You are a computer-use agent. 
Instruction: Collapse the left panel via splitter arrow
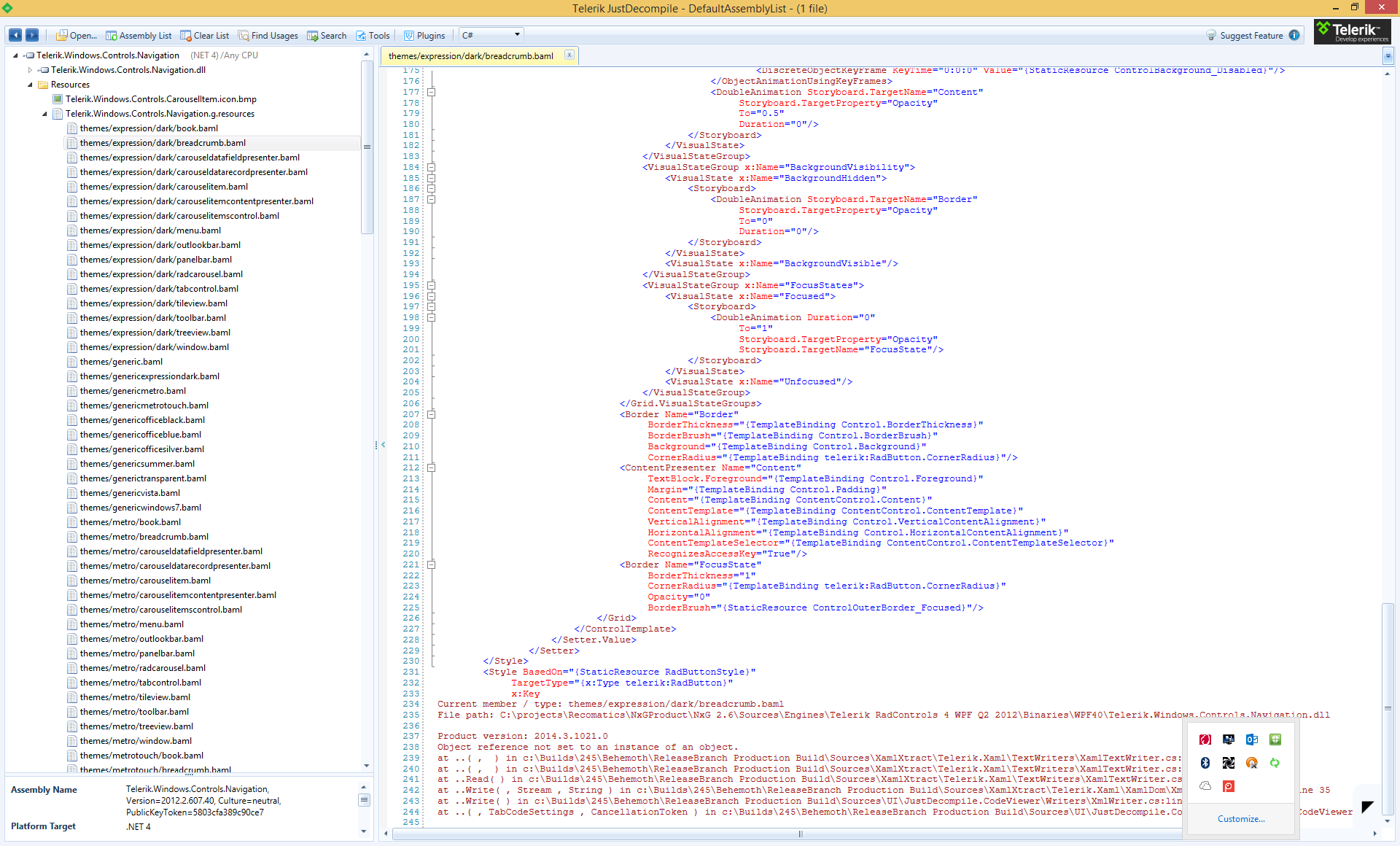pyautogui.click(x=383, y=445)
